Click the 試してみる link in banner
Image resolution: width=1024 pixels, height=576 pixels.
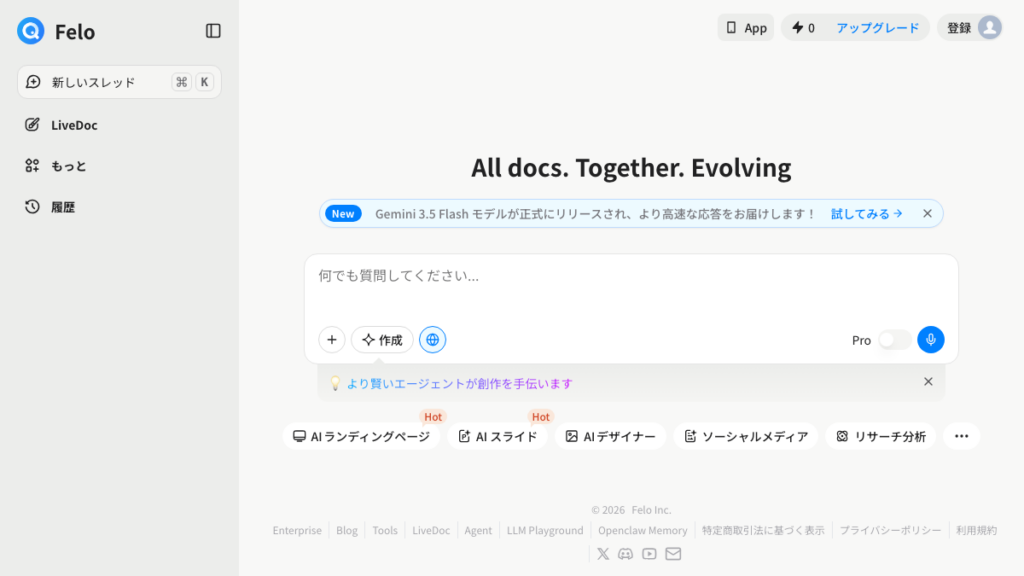tap(866, 214)
